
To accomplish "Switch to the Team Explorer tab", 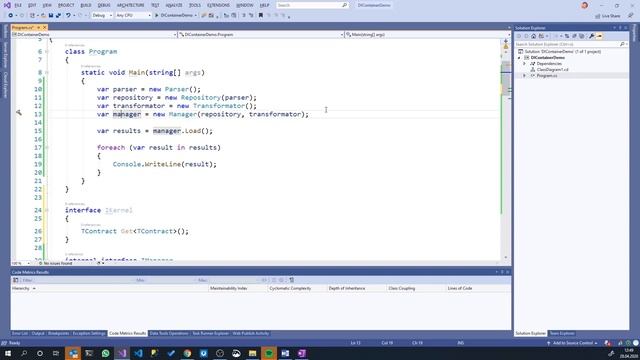I will pyautogui.click(x=562, y=333).
